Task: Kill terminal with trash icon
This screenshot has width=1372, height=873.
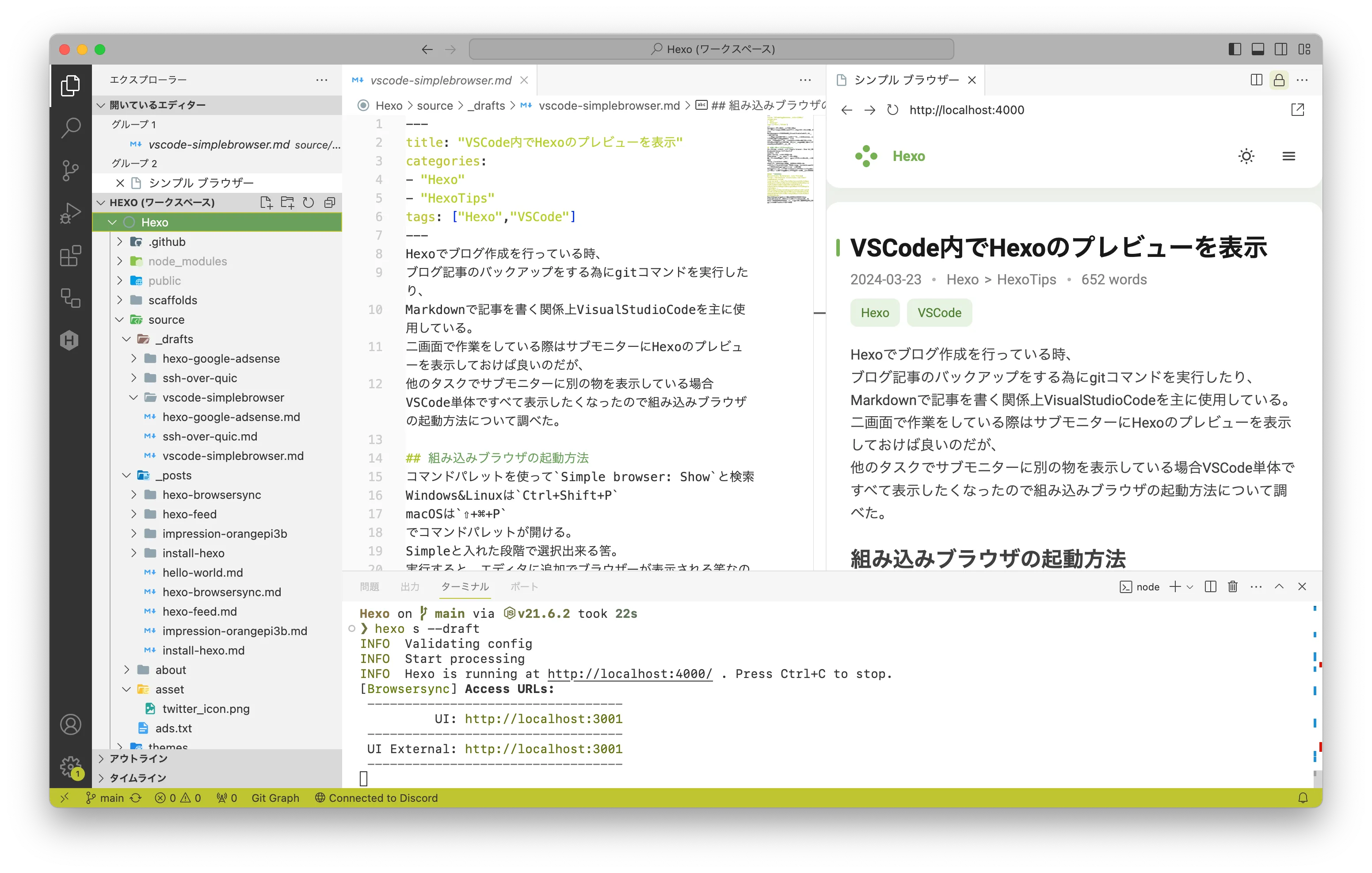Action: [x=1232, y=587]
